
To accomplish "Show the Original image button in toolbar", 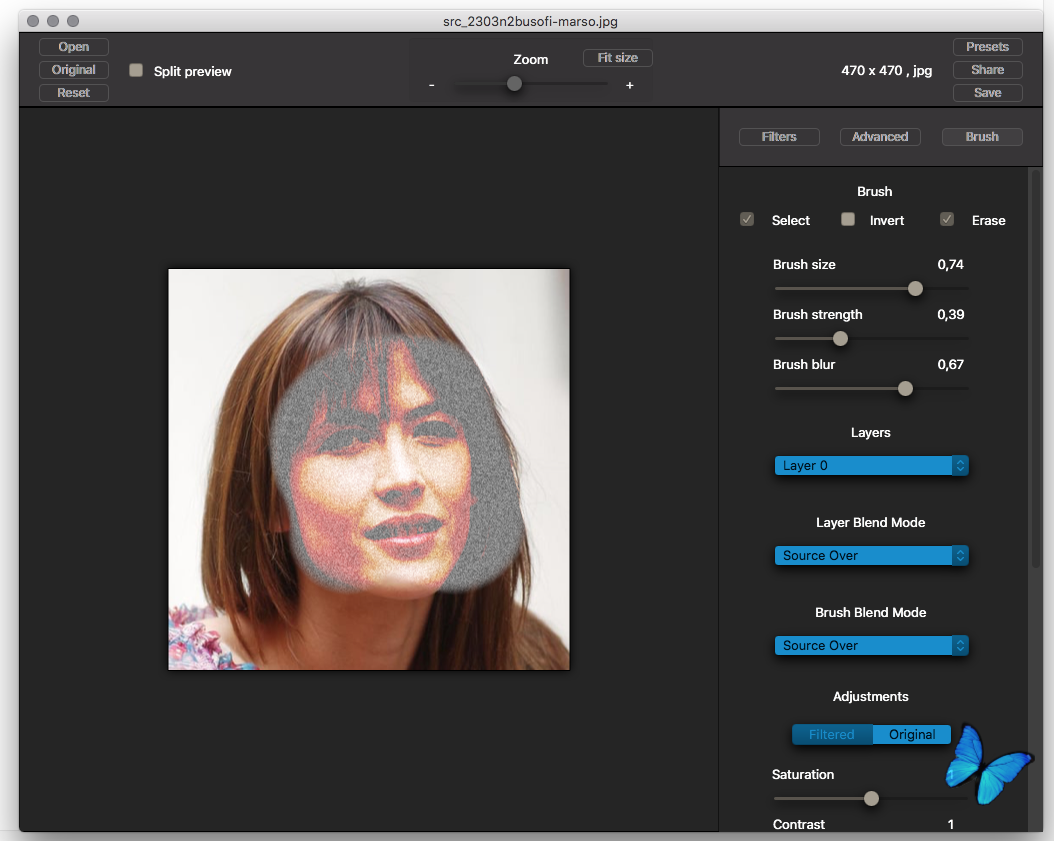I will [x=73, y=70].
